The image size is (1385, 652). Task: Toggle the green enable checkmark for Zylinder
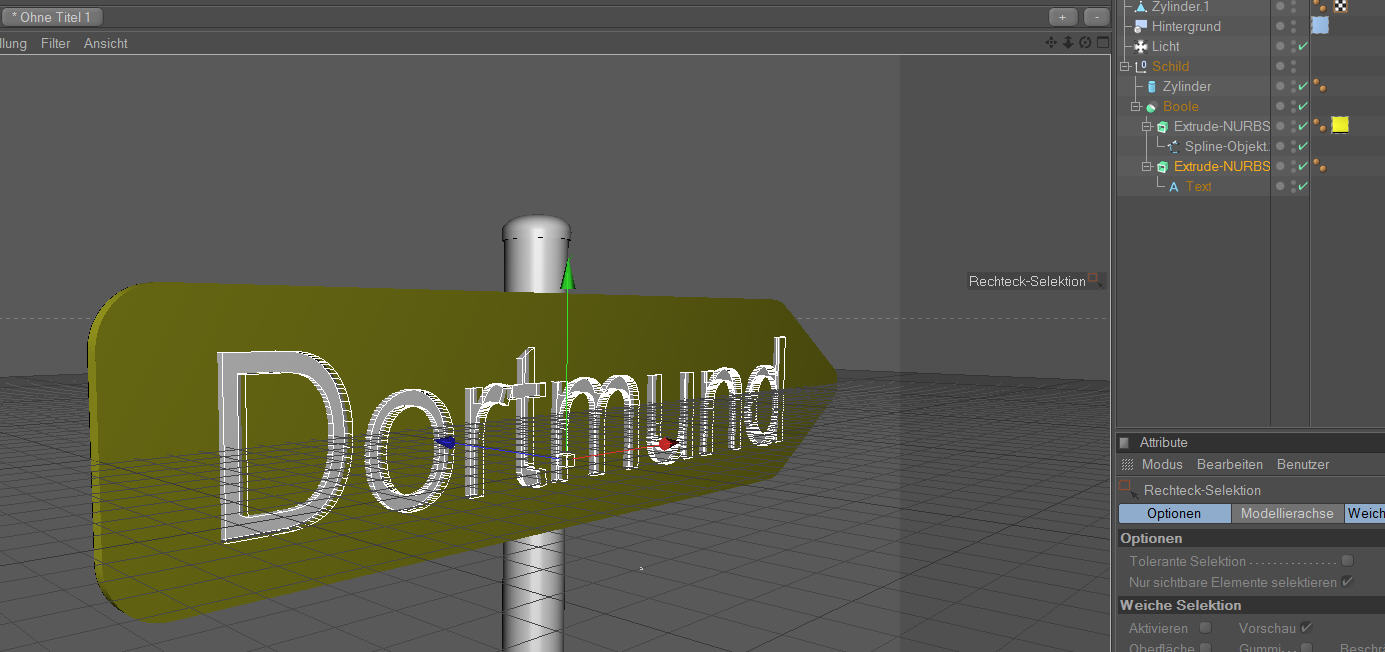tap(1302, 86)
